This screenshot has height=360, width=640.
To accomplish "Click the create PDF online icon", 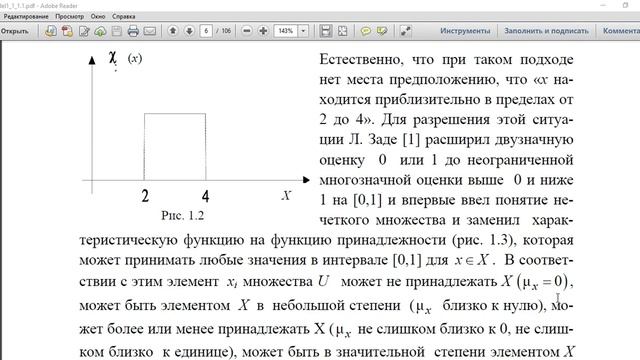I will (51, 31).
